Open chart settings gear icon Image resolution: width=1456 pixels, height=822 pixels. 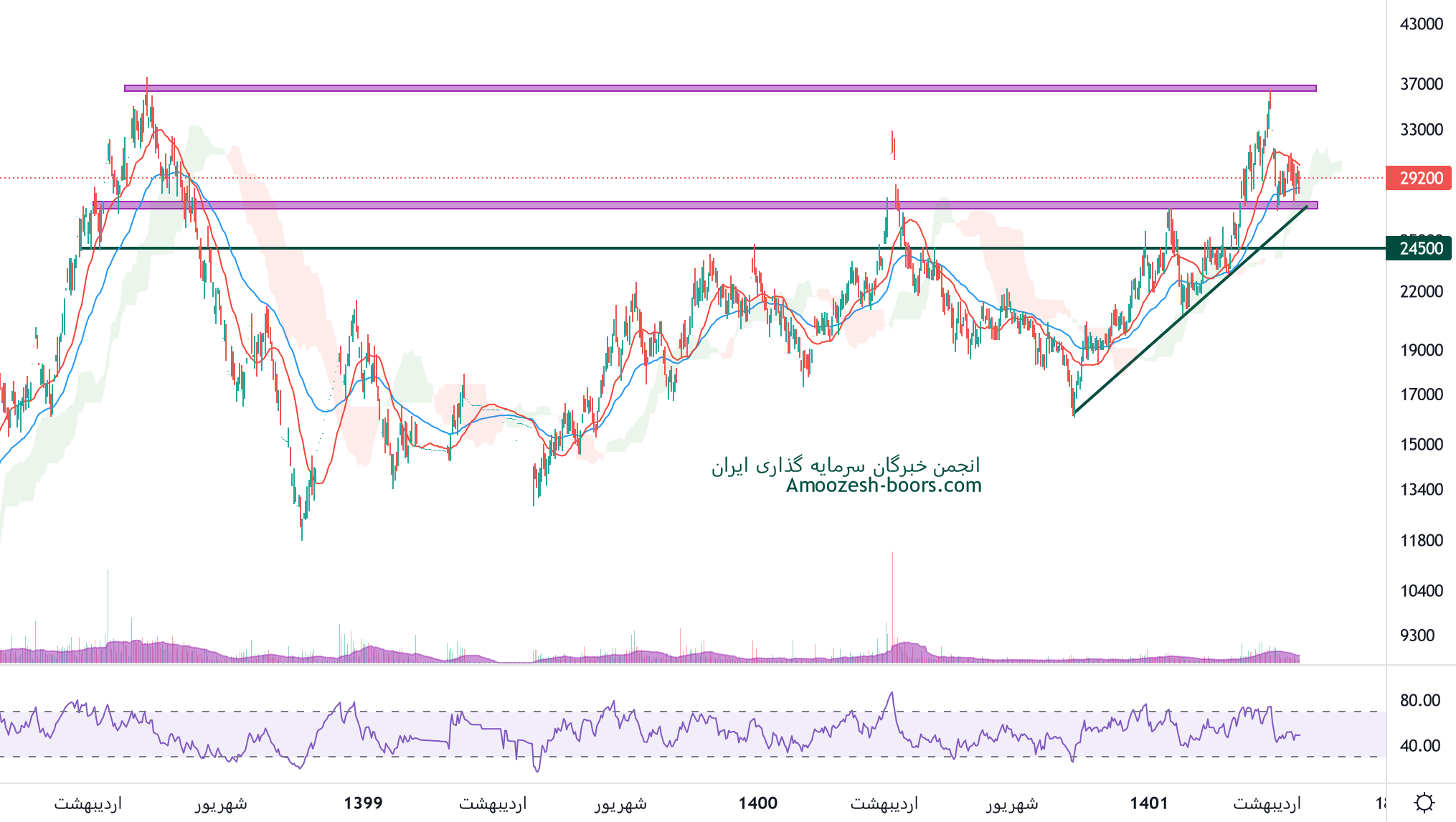(x=1424, y=802)
